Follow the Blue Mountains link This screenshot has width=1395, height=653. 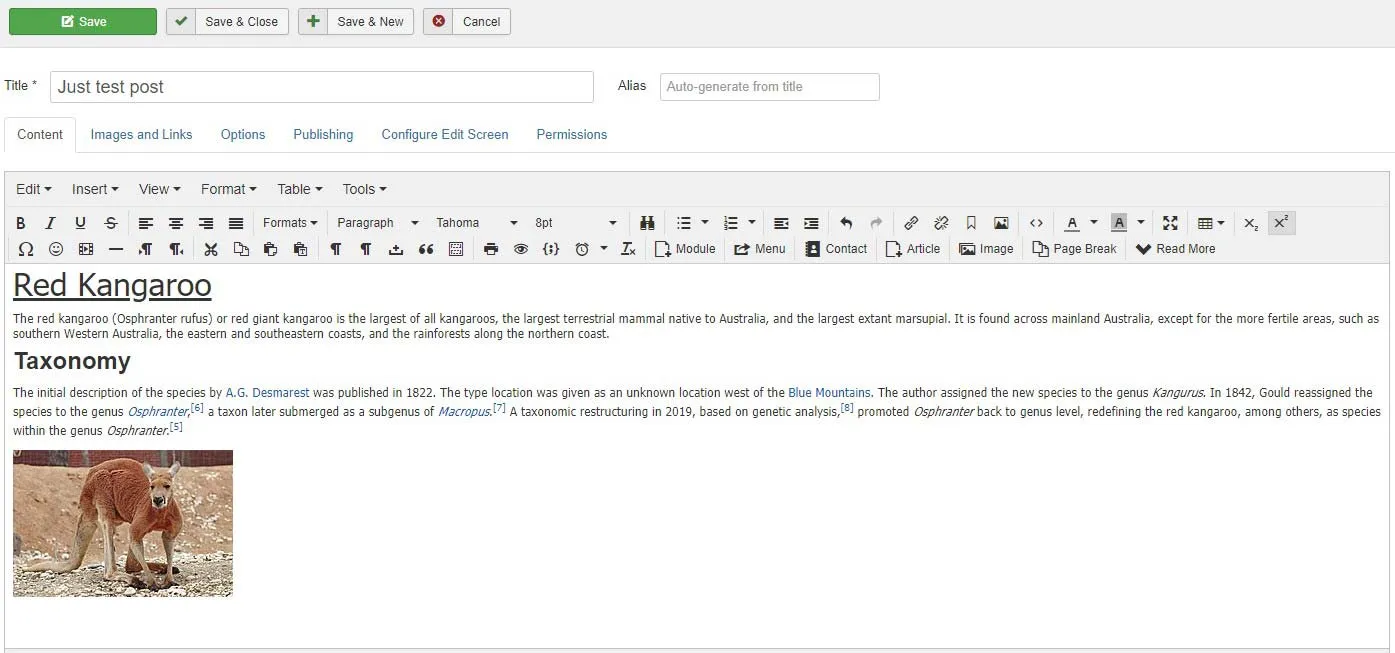tap(828, 392)
